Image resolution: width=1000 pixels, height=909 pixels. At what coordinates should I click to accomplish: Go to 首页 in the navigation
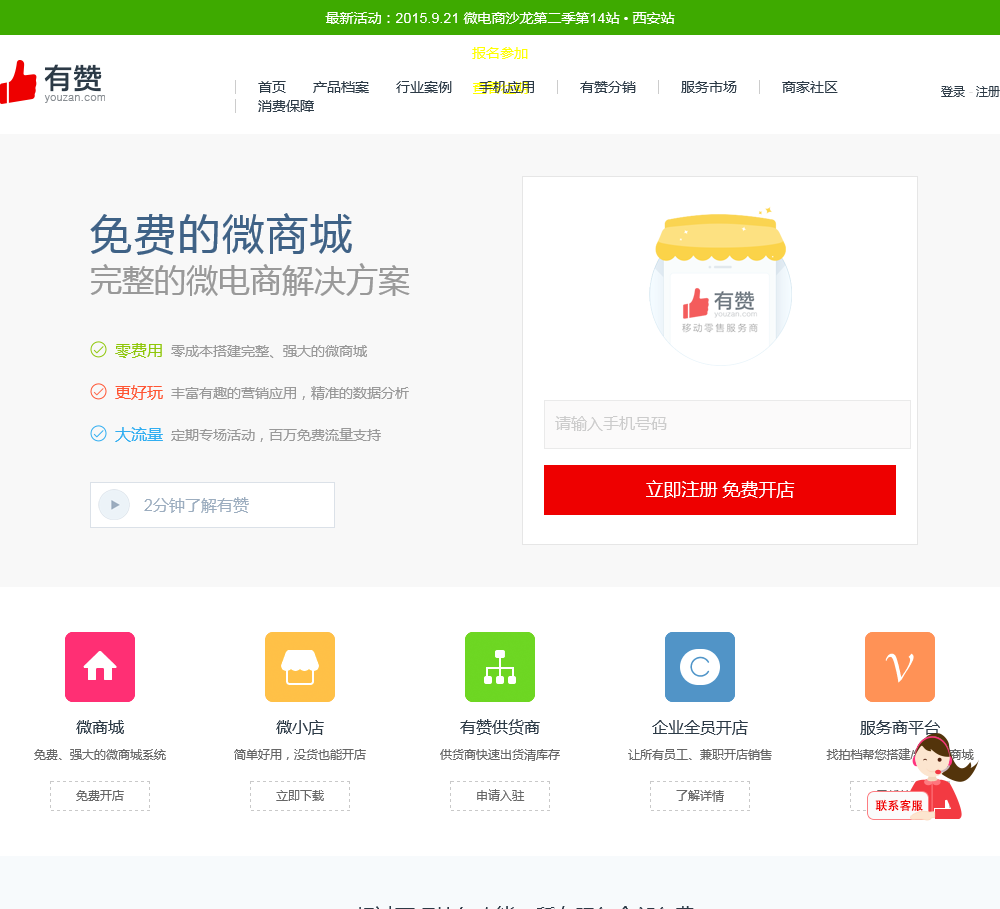[x=272, y=87]
